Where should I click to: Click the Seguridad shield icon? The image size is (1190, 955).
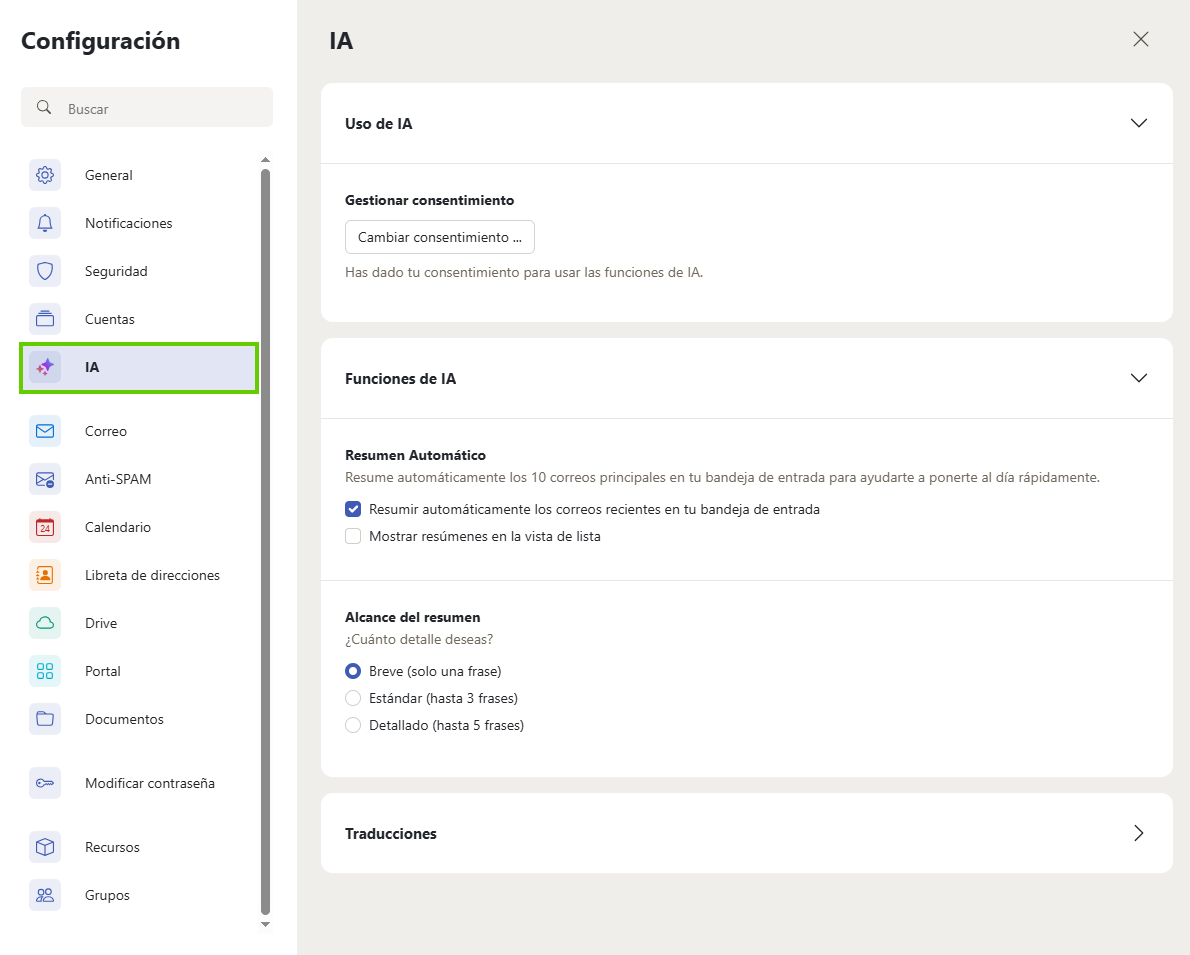45,271
